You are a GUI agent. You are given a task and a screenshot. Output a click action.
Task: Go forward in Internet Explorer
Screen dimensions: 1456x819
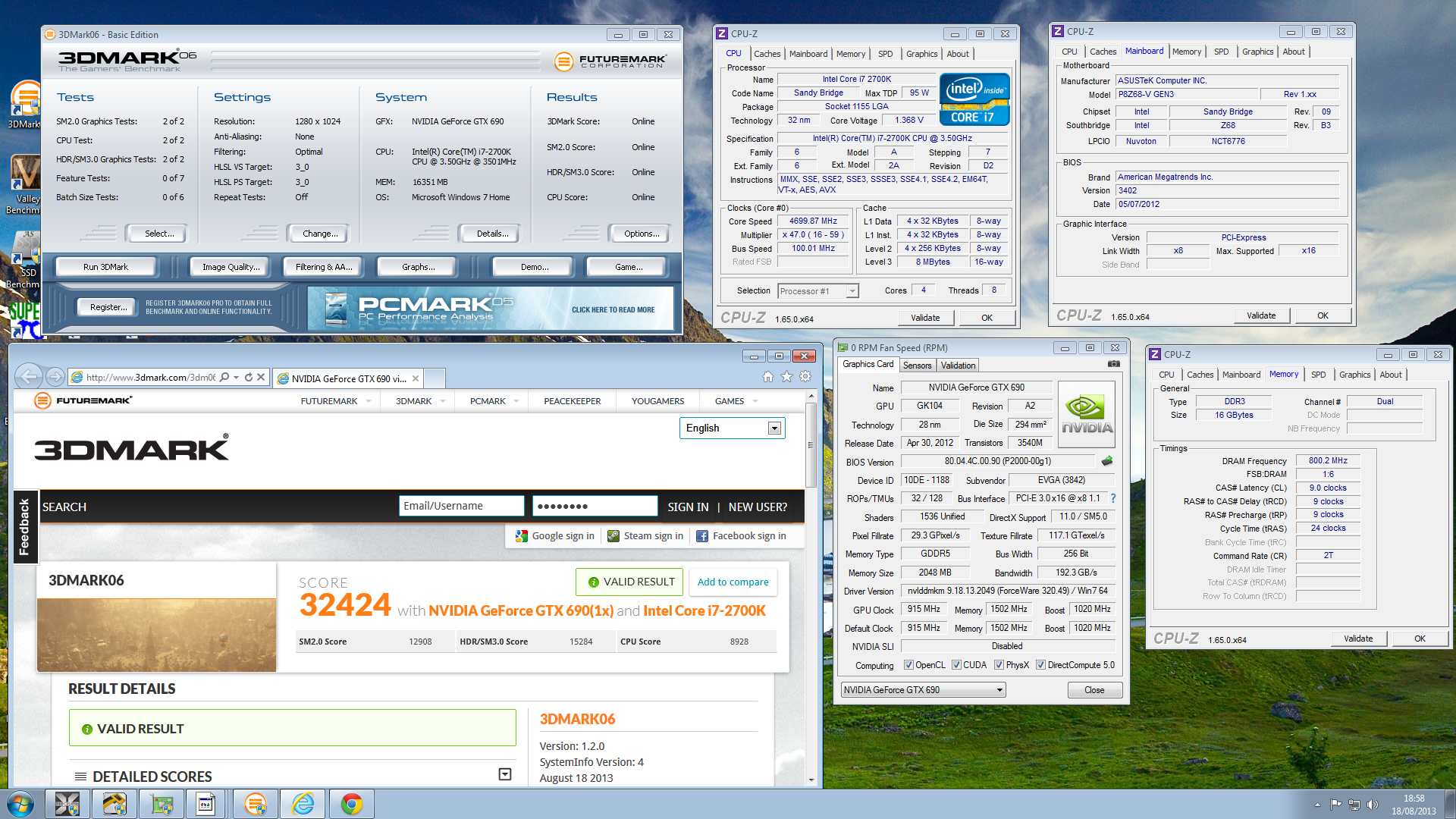[55, 376]
